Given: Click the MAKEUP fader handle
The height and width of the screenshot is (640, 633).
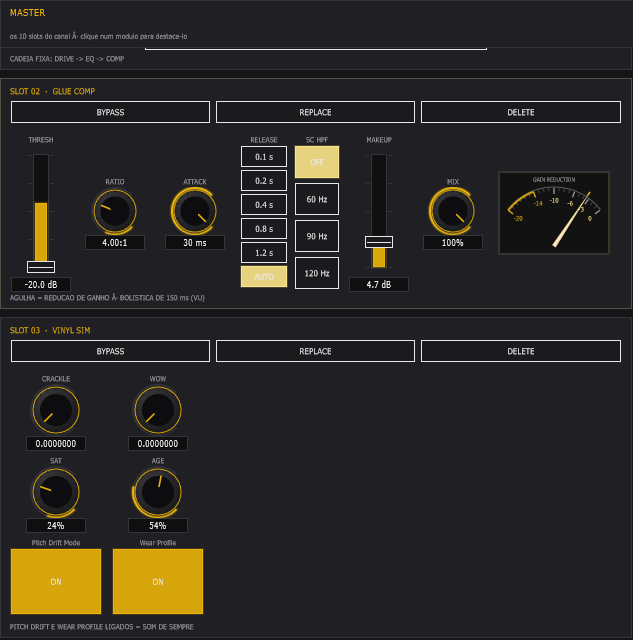Looking at the screenshot, I should (x=379, y=242).
